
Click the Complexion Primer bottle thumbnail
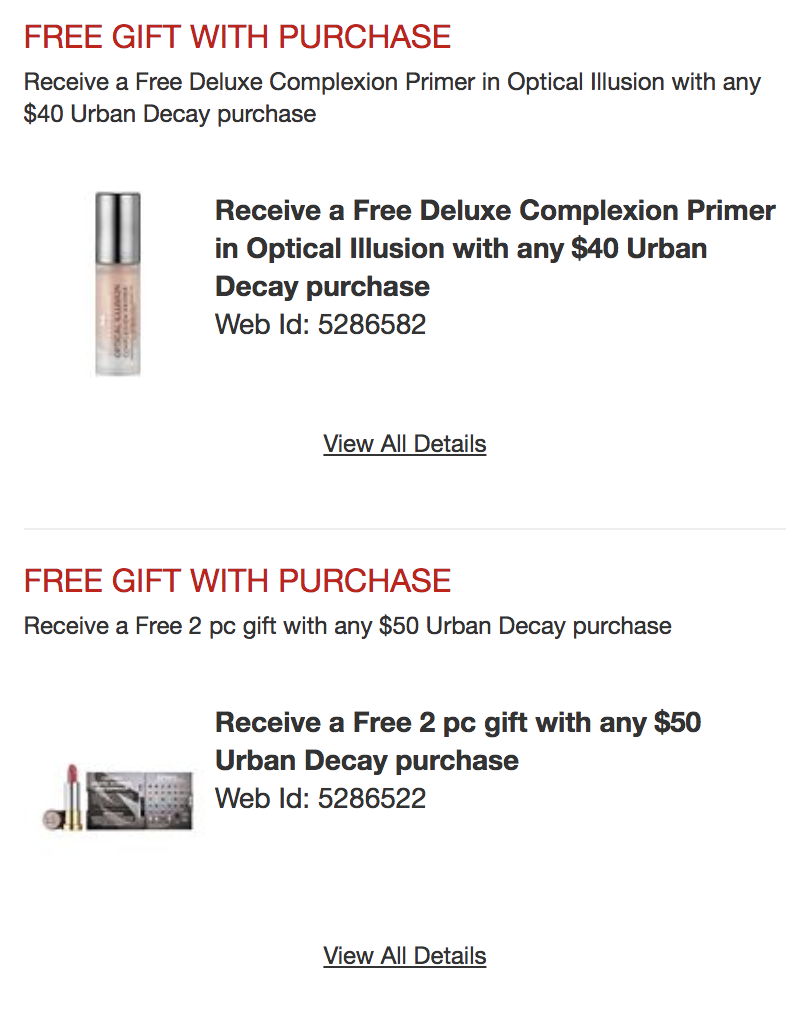coord(117,284)
